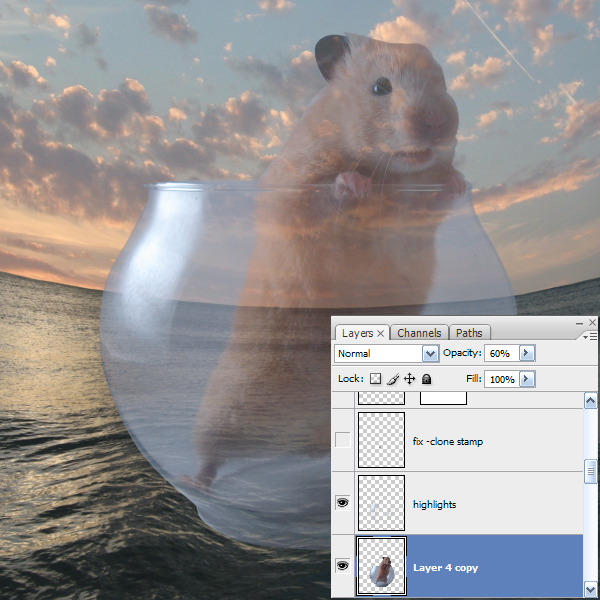Click the lock transparent pixels icon

(376, 380)
